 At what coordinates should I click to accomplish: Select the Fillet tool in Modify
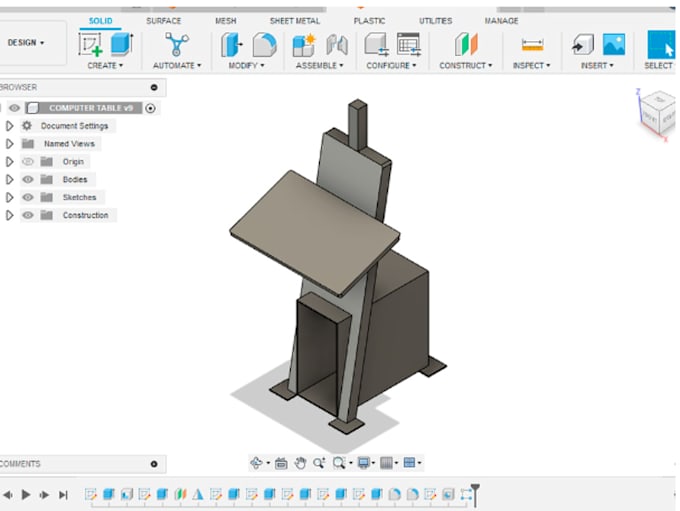click(x=265, y=44)
